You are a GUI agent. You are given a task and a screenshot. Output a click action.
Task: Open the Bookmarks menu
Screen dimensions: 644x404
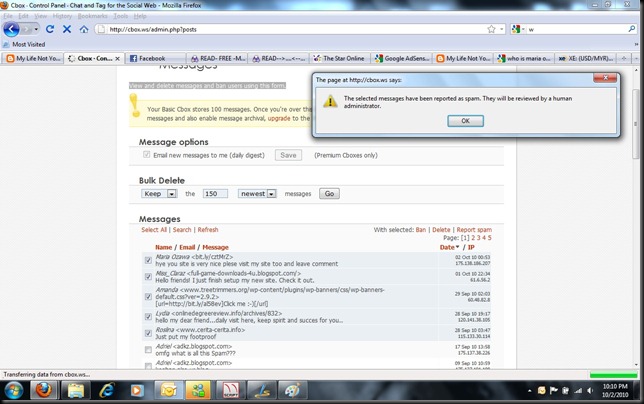coord(92,16)
